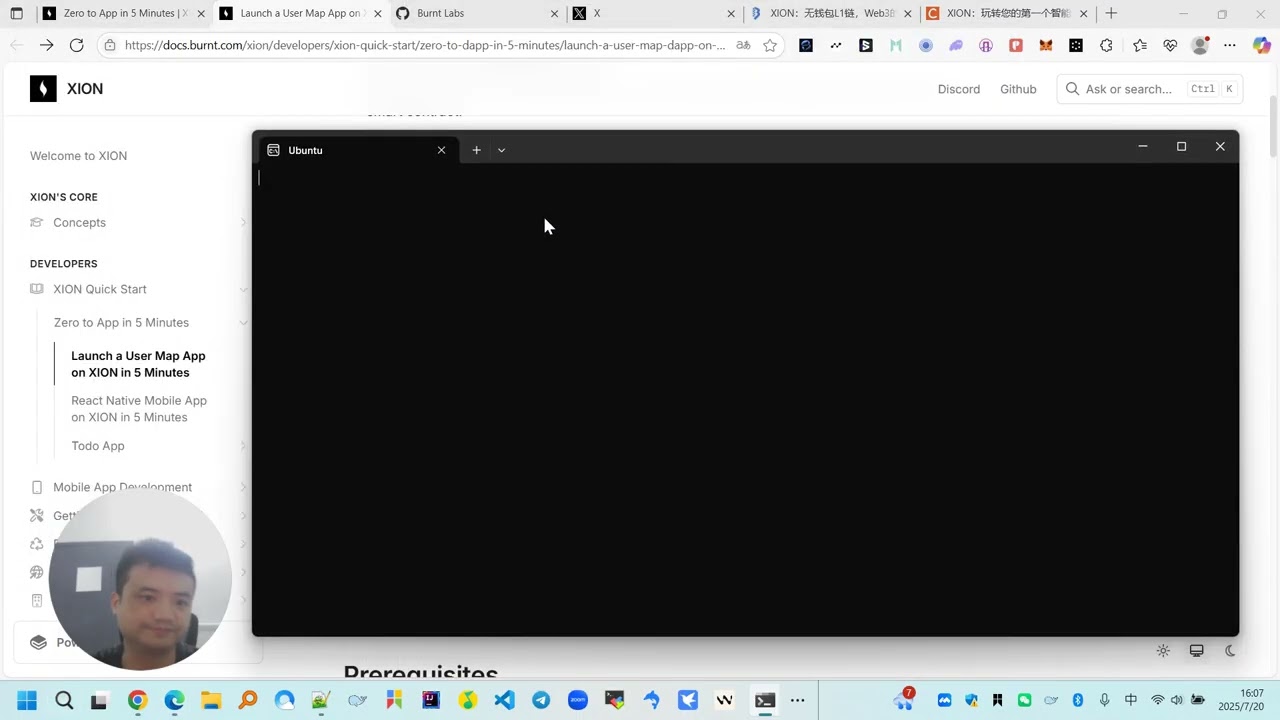Expand the Todo App chevron
Viewport: 1280px width, 720px height.
pos(243,446)
